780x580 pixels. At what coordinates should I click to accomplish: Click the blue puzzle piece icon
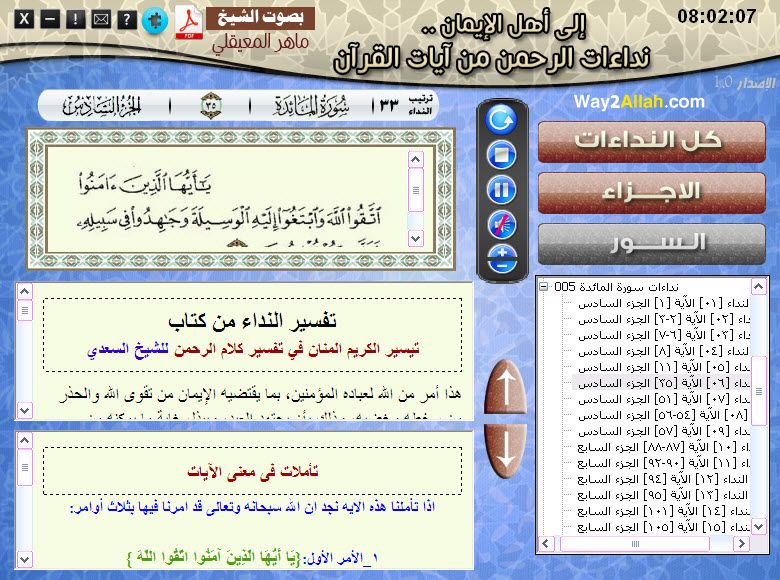[155, 21]
